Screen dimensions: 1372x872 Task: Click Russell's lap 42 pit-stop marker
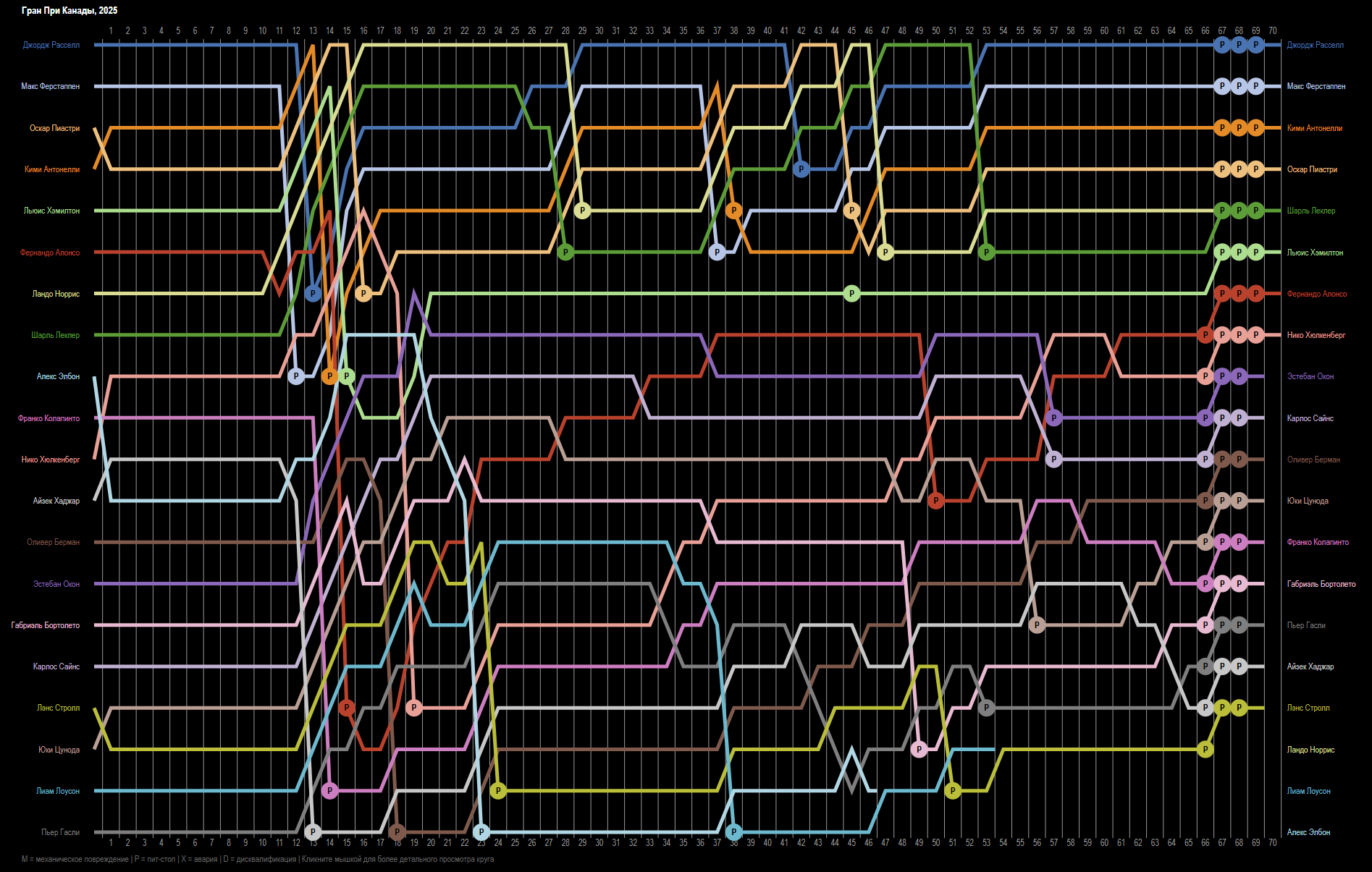point(801,169)
